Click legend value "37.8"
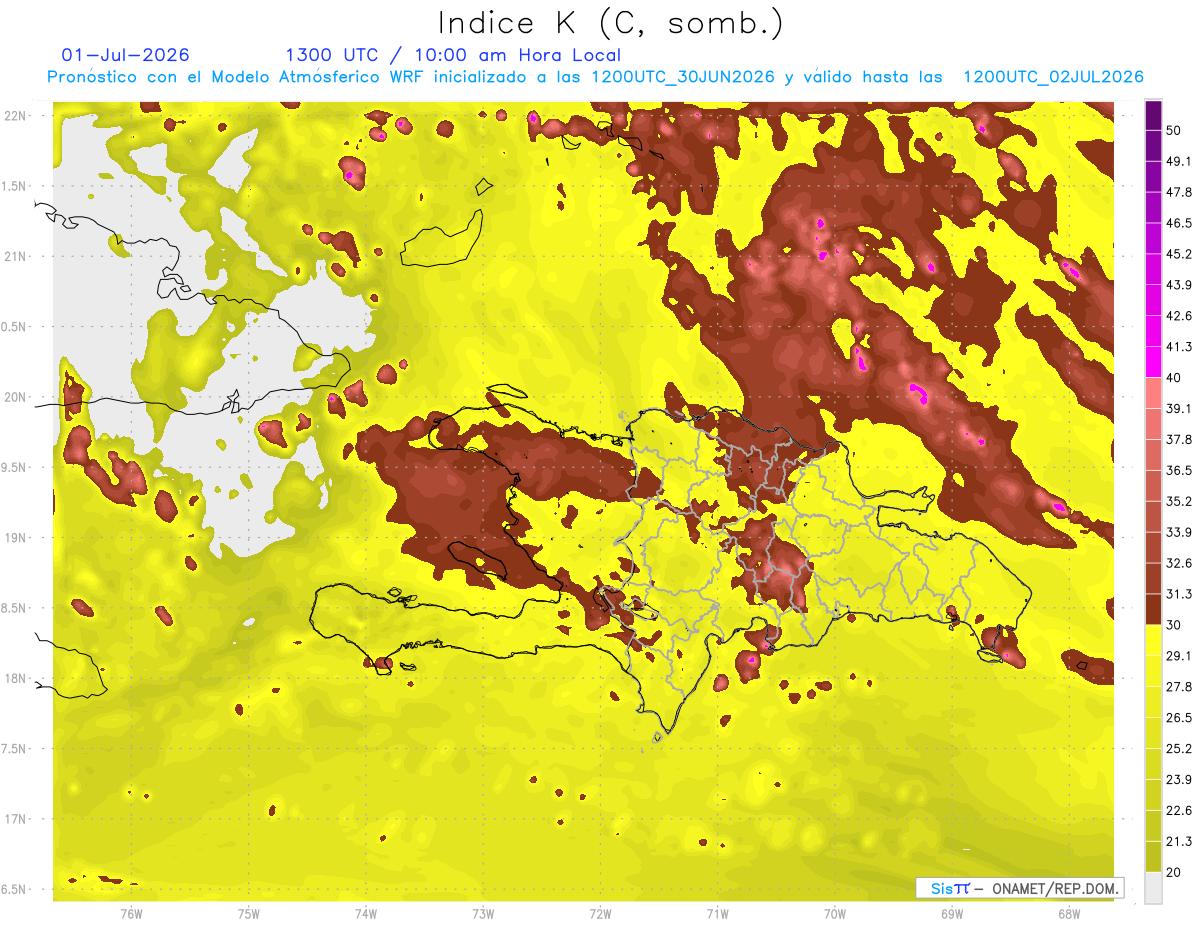The image size is (1200, 927). tap(1179, 439)
